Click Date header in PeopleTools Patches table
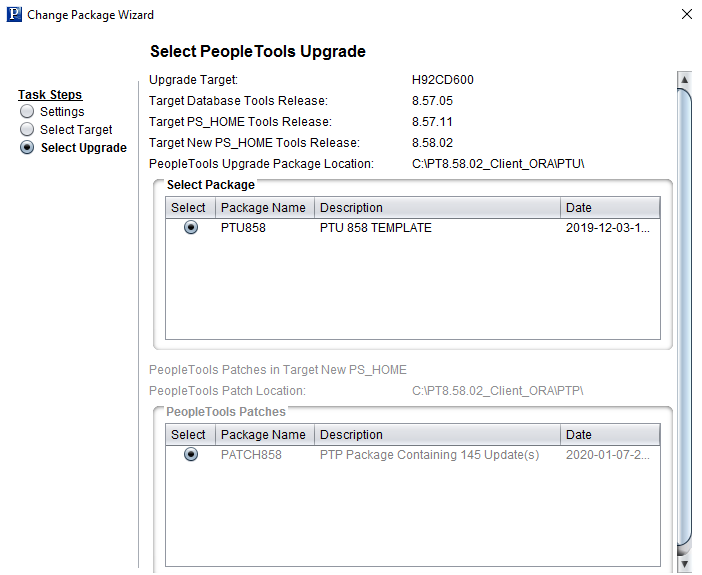 click(x=610, y=435)
